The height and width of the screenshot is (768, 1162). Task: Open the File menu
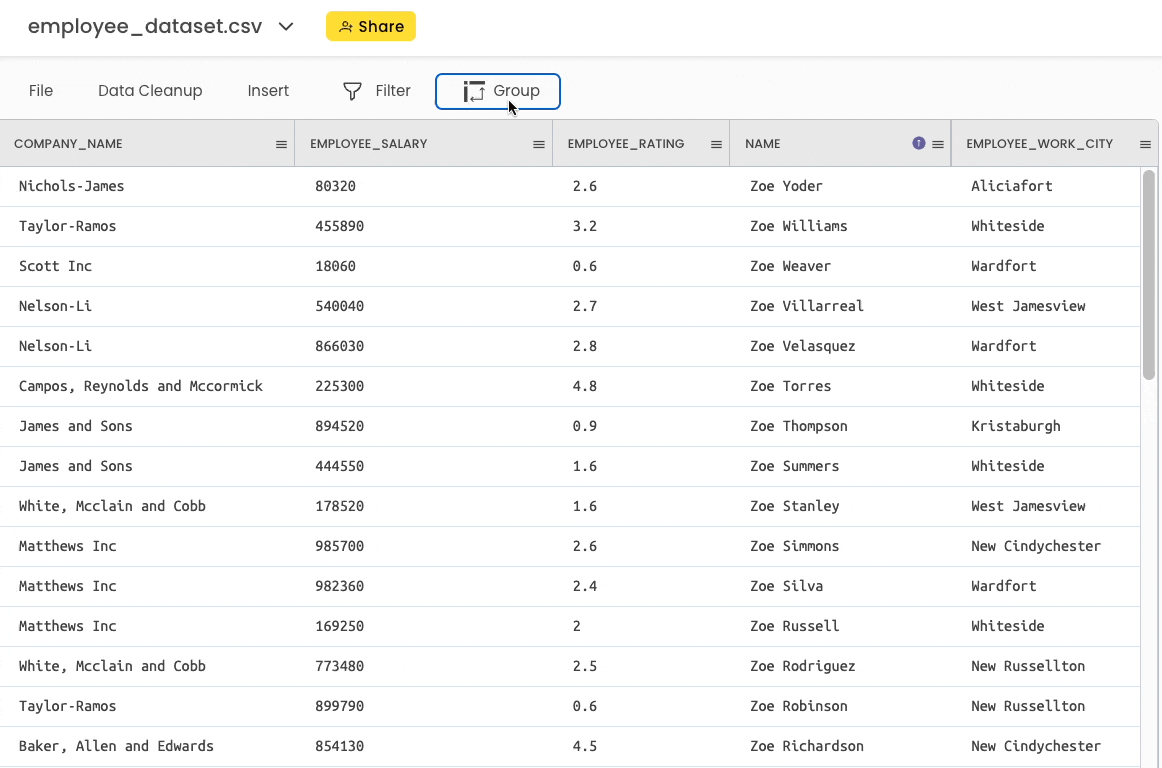click(41, 91)
